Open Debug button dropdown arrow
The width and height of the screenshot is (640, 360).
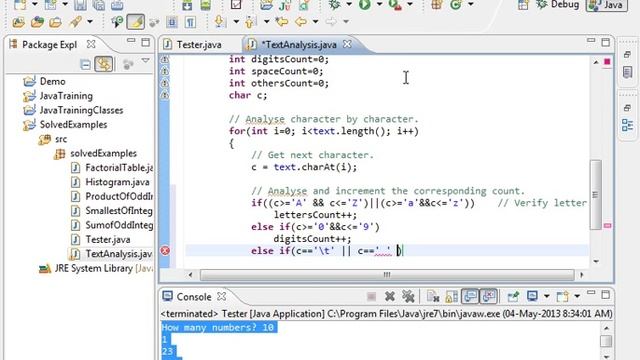pyautogui.click(x=349, y=4)
